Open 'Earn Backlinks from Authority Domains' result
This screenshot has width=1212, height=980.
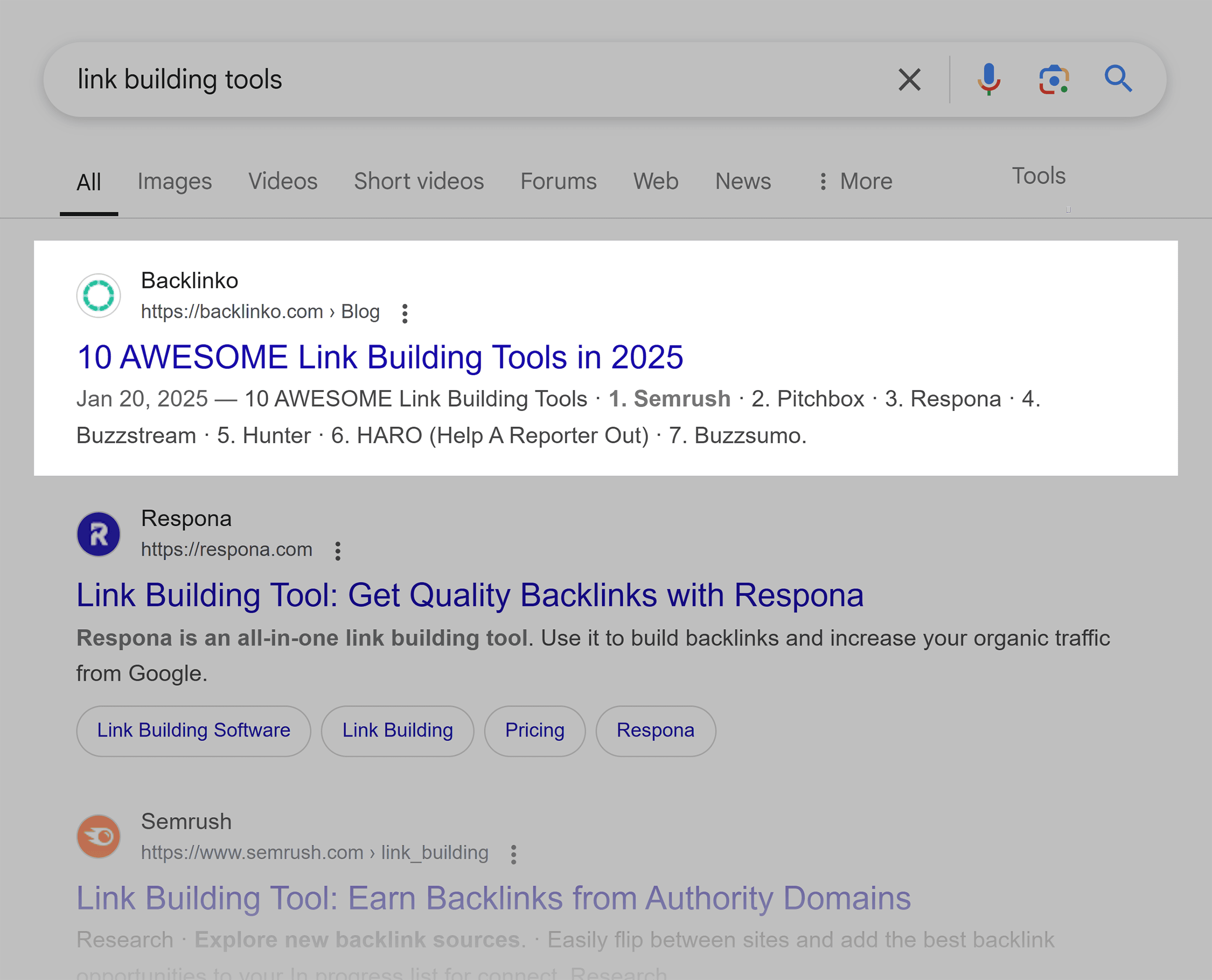(x=494, y=898)
